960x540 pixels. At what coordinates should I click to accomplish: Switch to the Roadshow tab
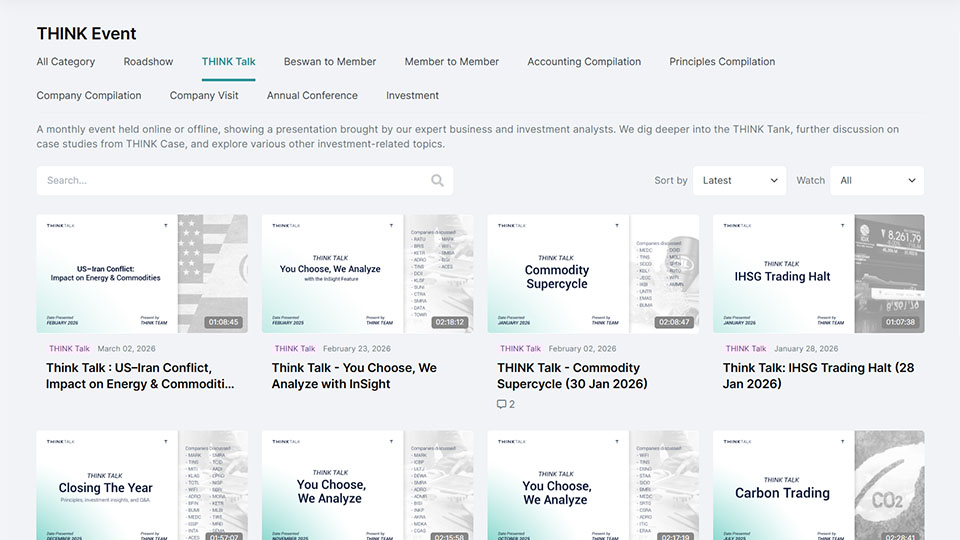(148, 62)
